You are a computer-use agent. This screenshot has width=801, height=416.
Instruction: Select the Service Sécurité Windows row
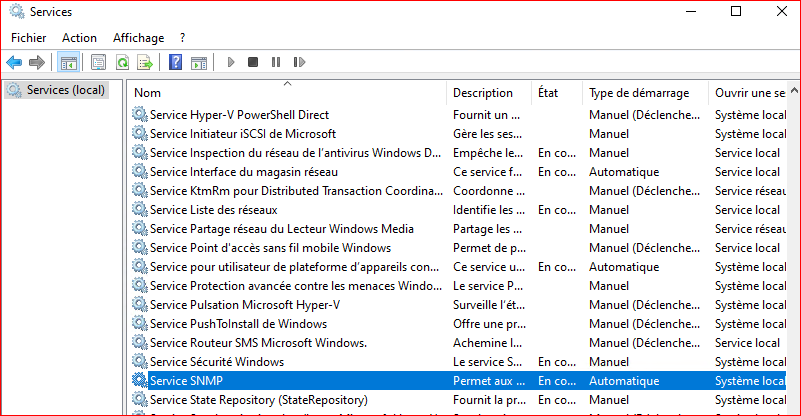coord(216,362)
